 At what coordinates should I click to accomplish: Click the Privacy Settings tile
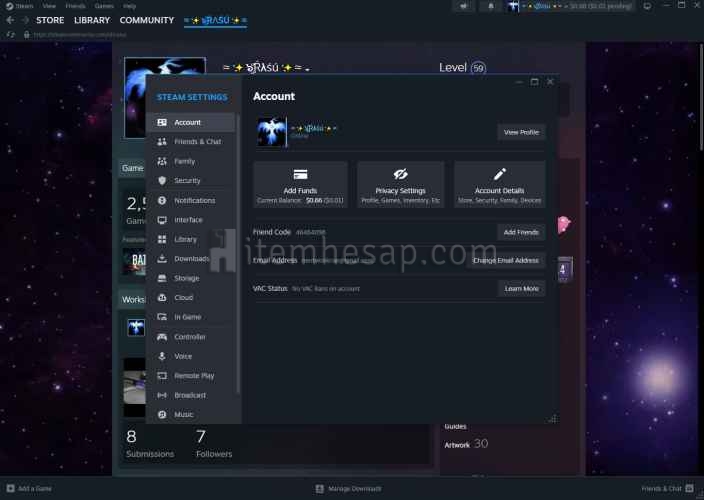(x=400, y=184)
